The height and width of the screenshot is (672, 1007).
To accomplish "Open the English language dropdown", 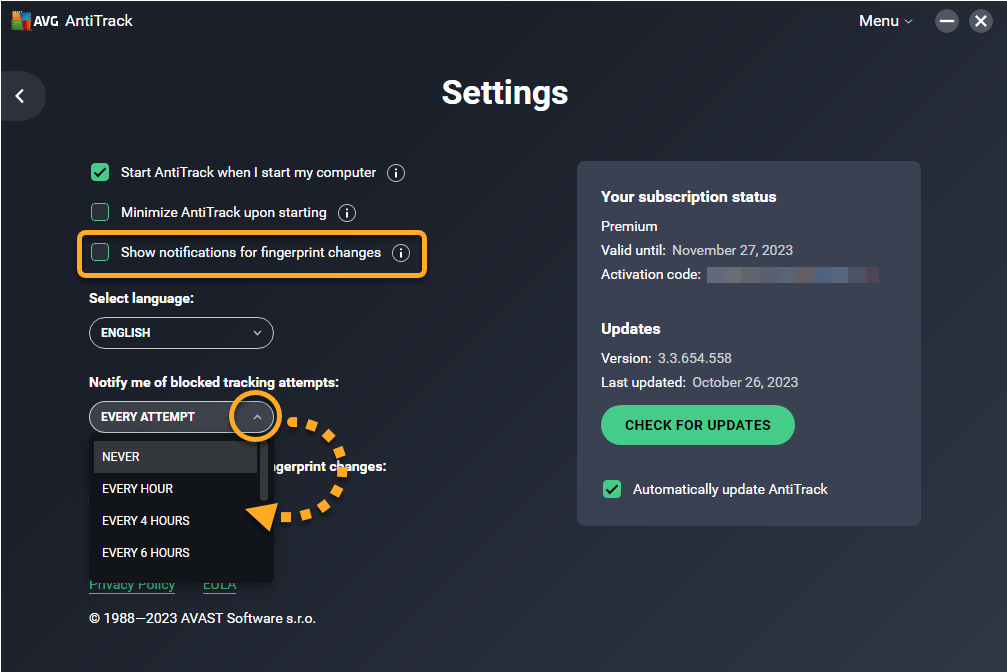I will click(181, 333).
